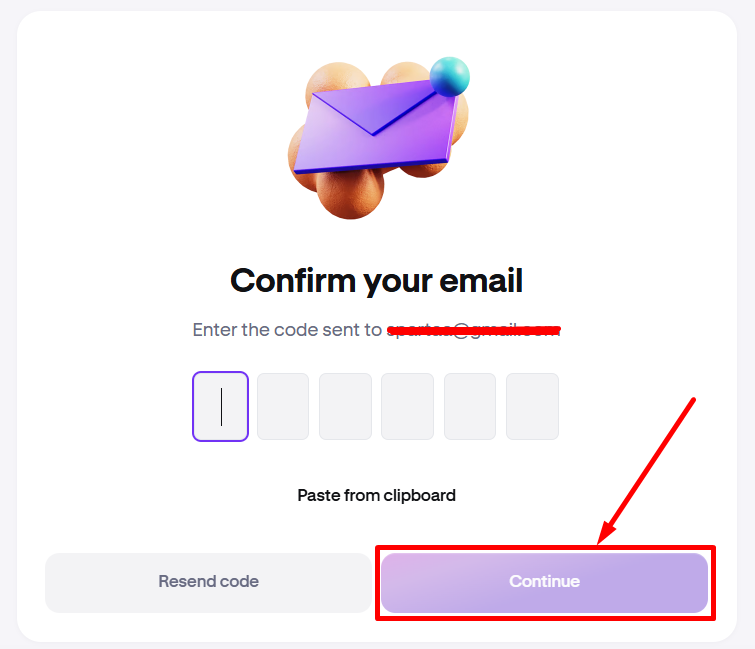Select the fifth code digit box
The image size is (755, 649).
pos(470,407)
